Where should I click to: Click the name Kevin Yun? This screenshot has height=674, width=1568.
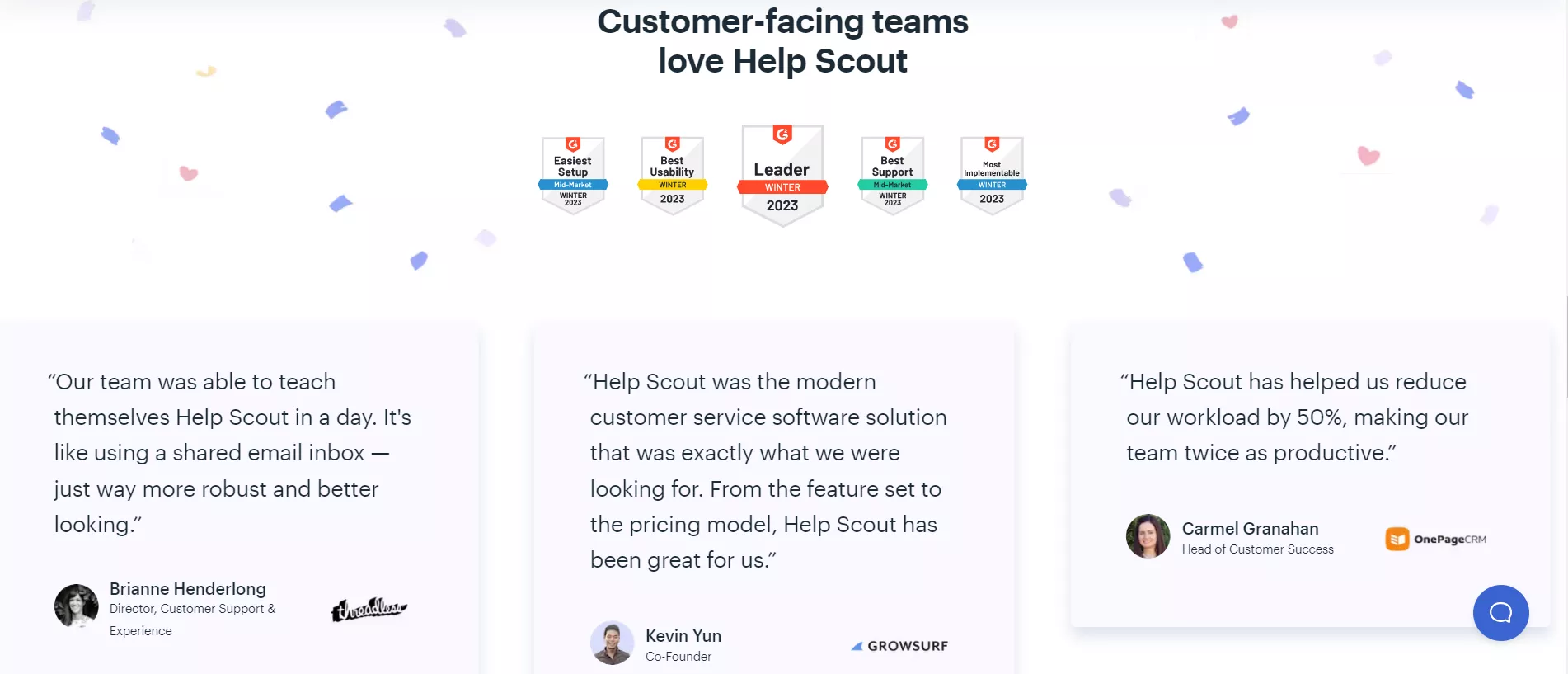683,636
